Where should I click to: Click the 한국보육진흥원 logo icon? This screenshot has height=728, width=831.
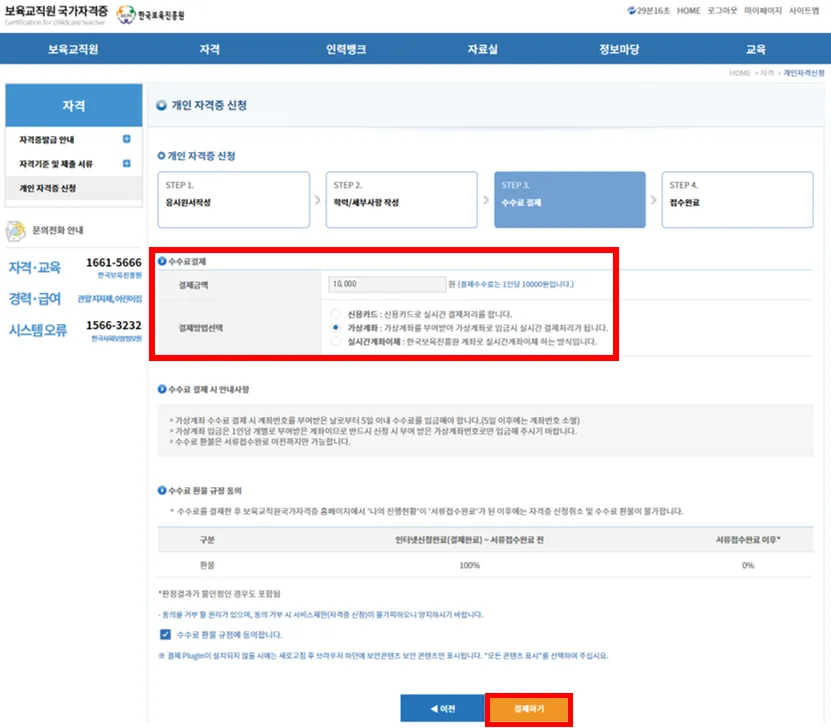125,15
